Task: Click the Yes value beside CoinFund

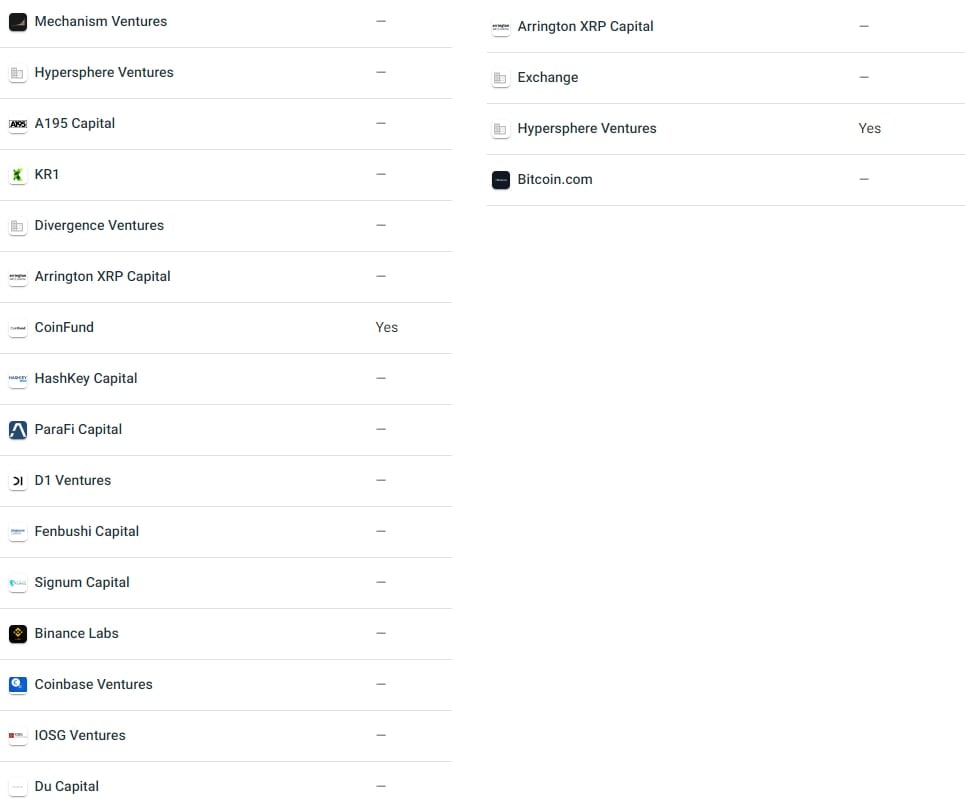Action: (386, 327)
